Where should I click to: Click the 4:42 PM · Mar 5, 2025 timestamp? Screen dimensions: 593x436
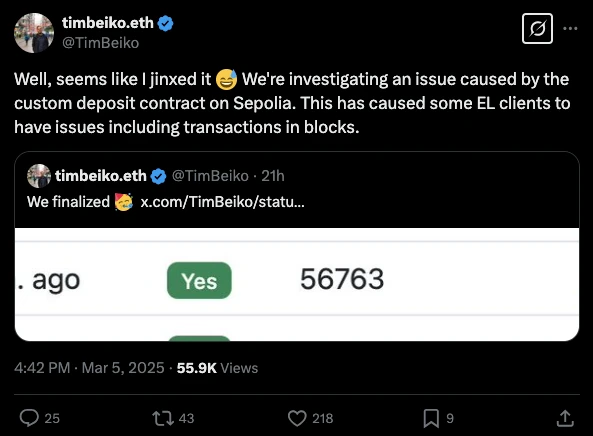click(x=89, y=368)
